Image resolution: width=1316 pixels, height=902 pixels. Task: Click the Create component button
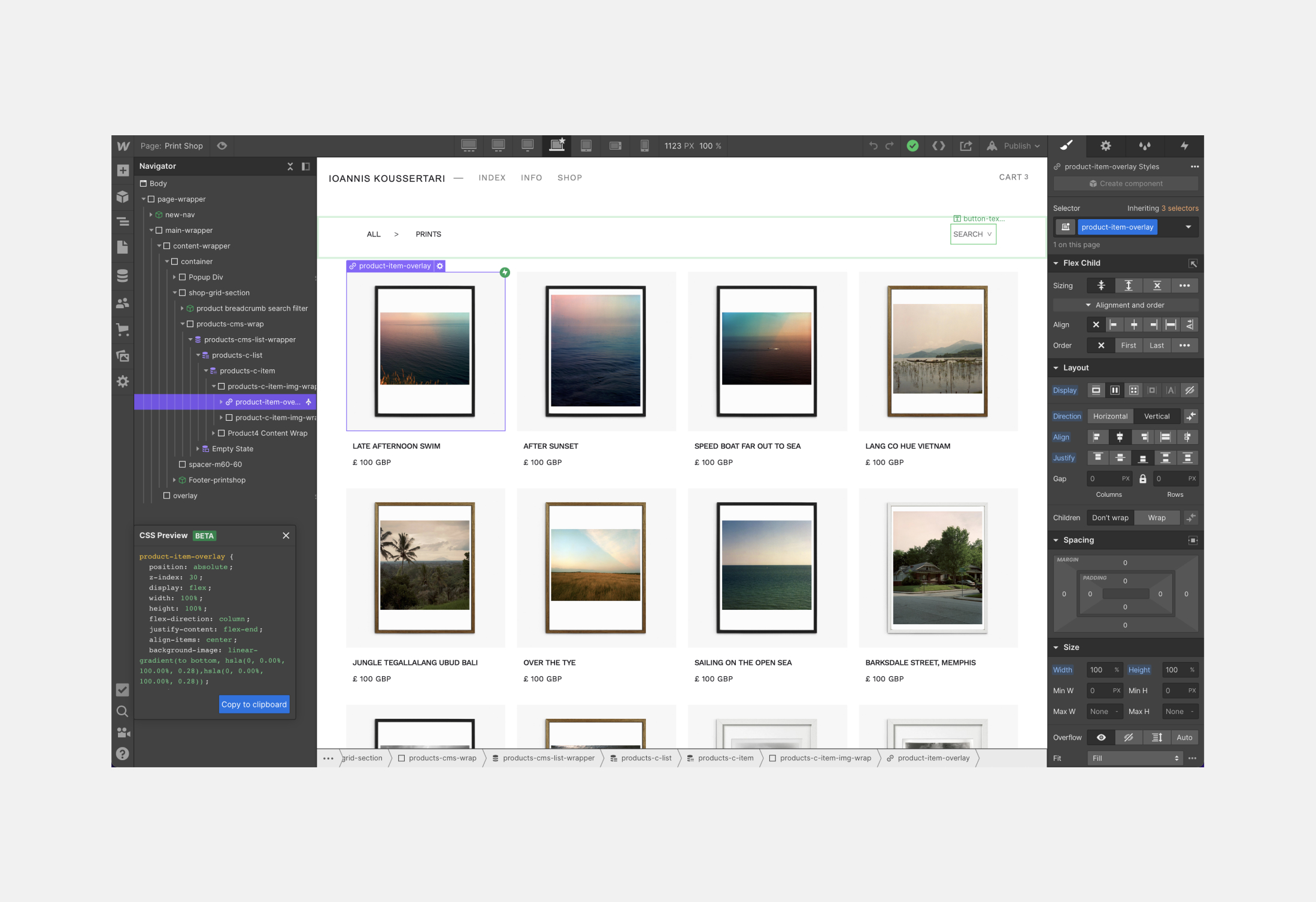(x=1125, y=184)
